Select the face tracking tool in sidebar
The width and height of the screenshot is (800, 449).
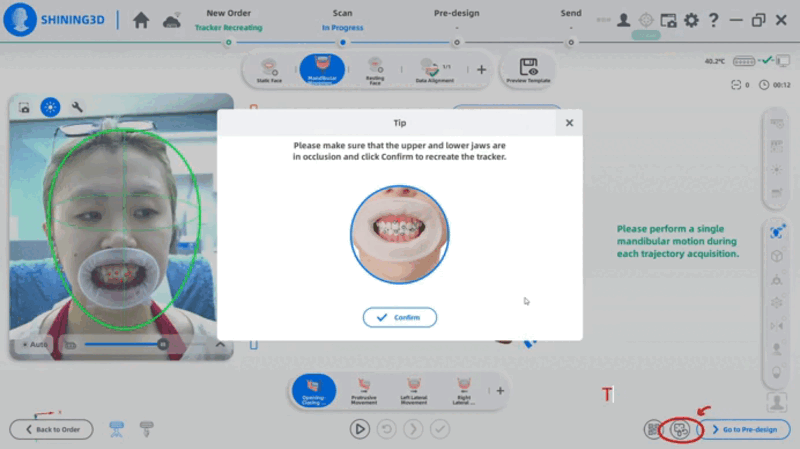[777, 232]
